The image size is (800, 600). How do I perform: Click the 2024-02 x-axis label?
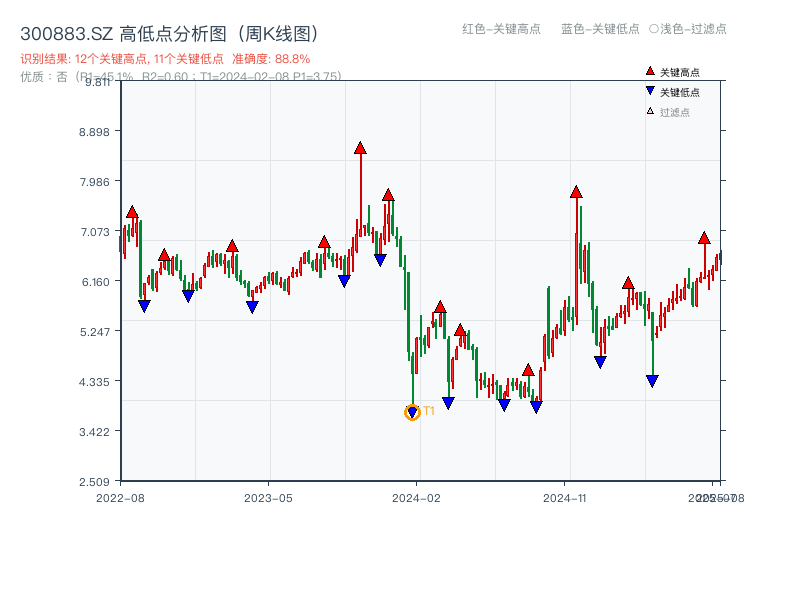417,497
